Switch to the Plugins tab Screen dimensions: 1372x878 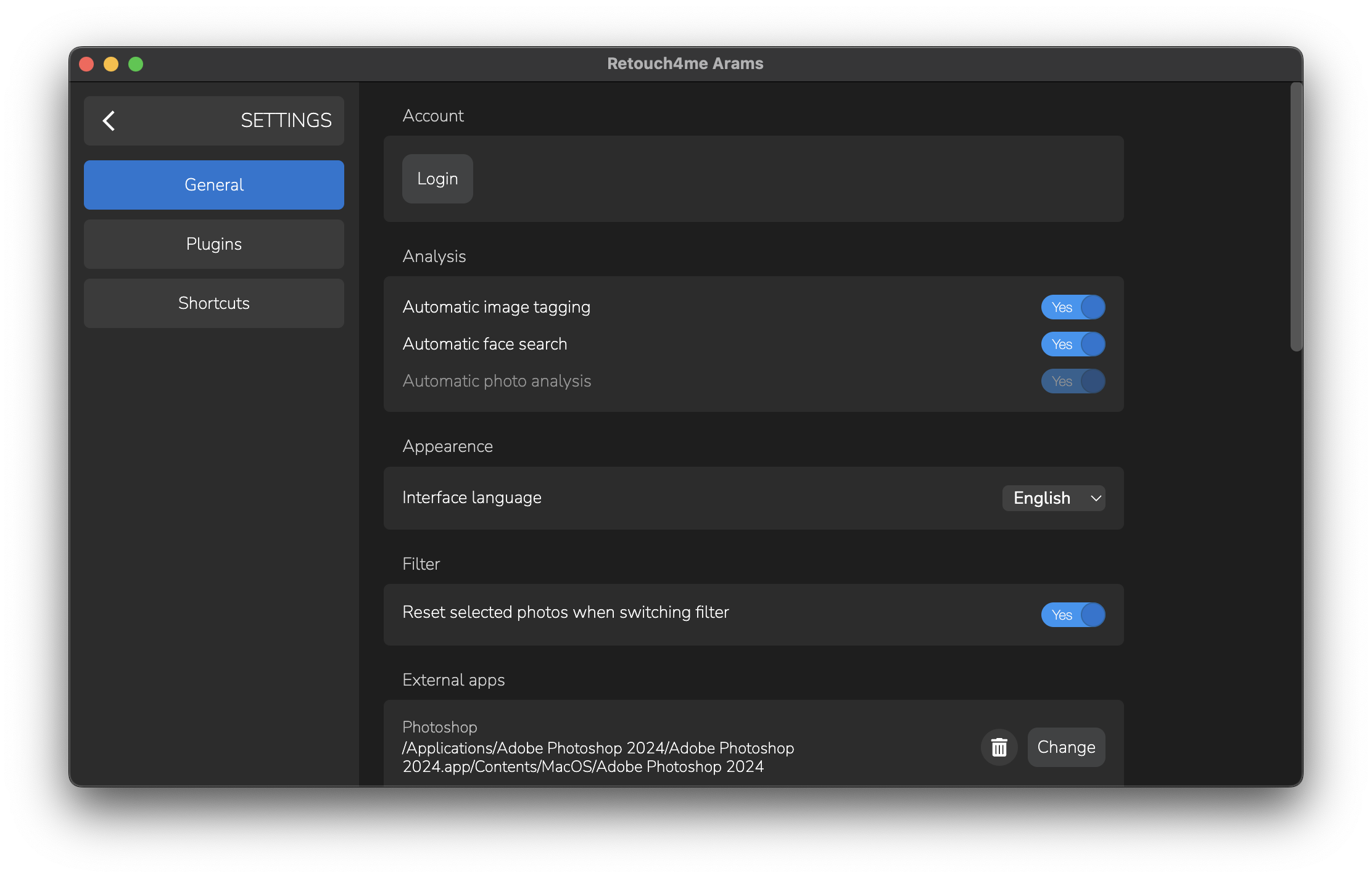tap(213, 244)
